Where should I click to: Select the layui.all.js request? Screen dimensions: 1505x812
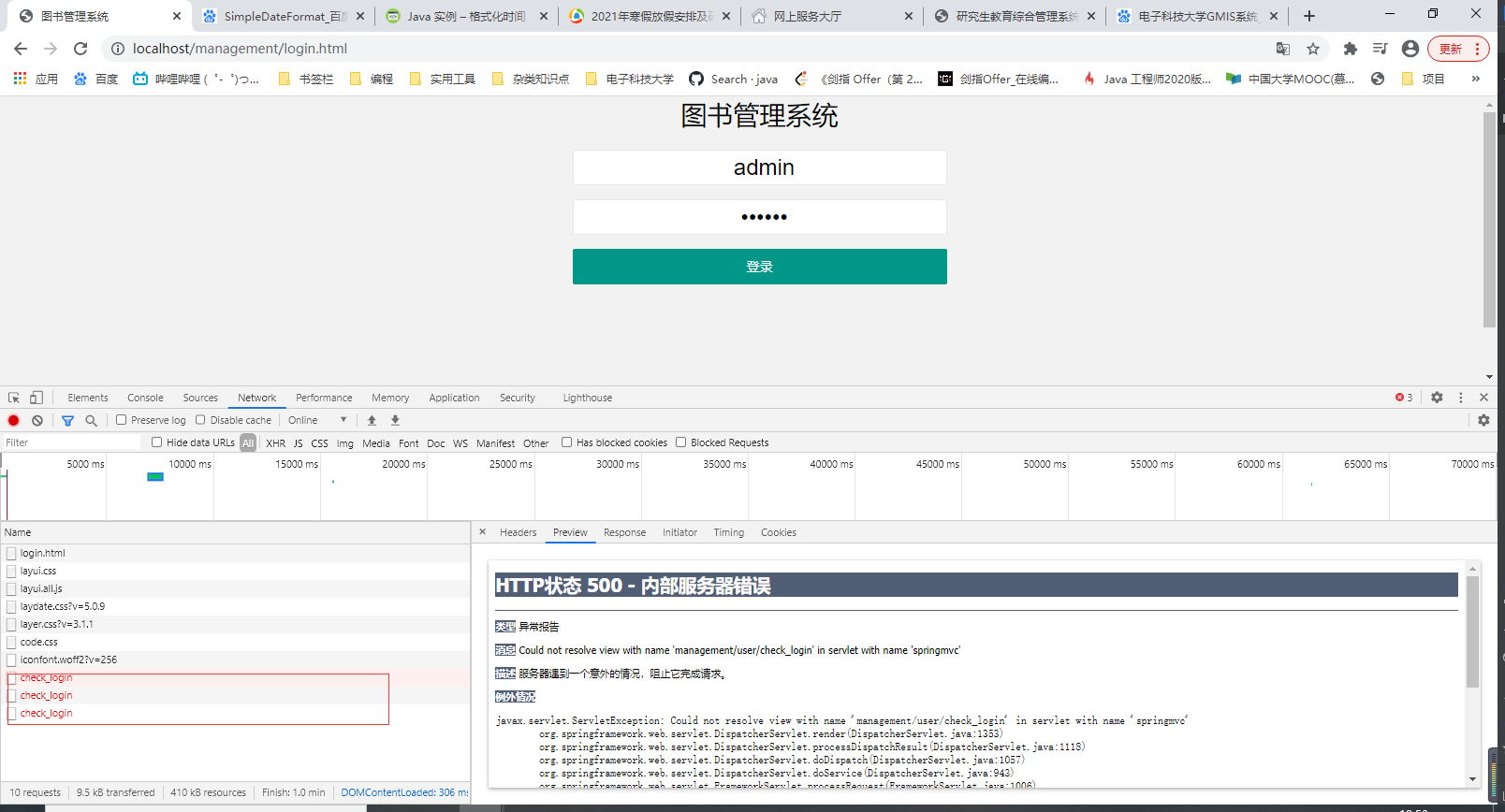coord(235,588)
